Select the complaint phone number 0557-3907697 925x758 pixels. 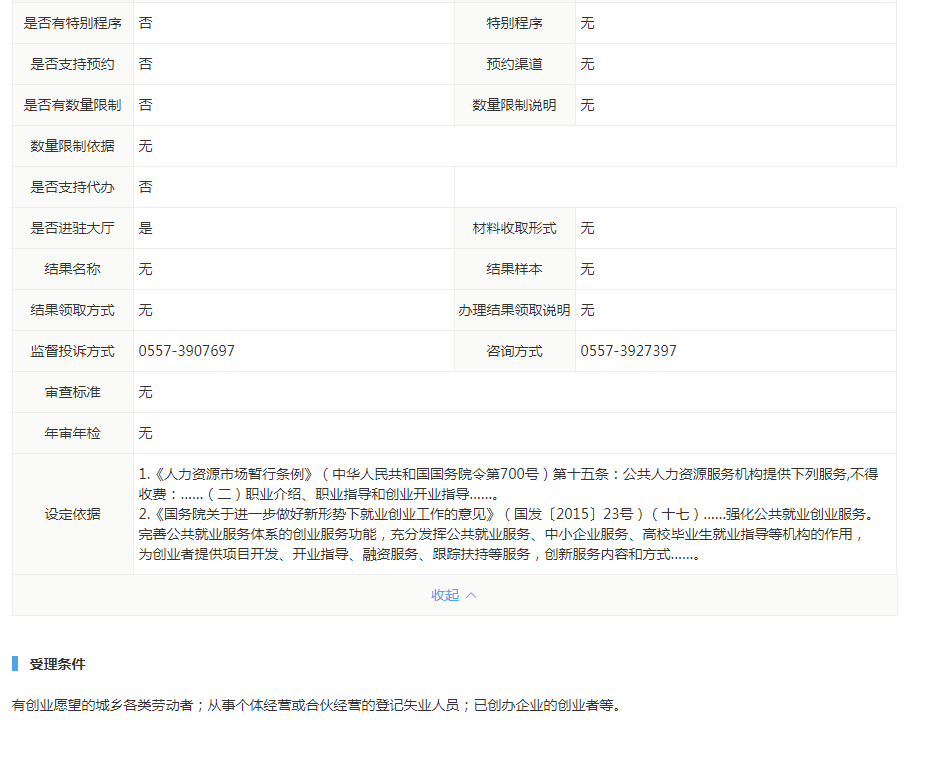coord(187,351)
